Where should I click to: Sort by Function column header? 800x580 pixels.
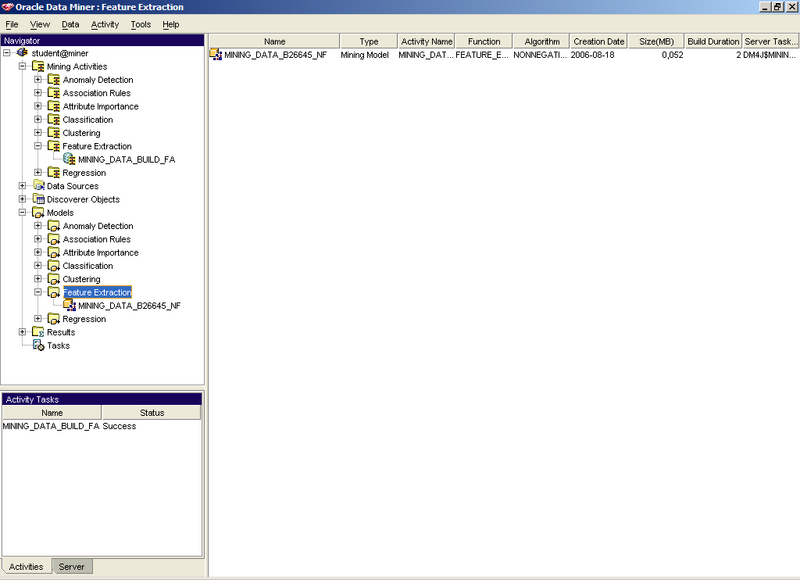484,41
